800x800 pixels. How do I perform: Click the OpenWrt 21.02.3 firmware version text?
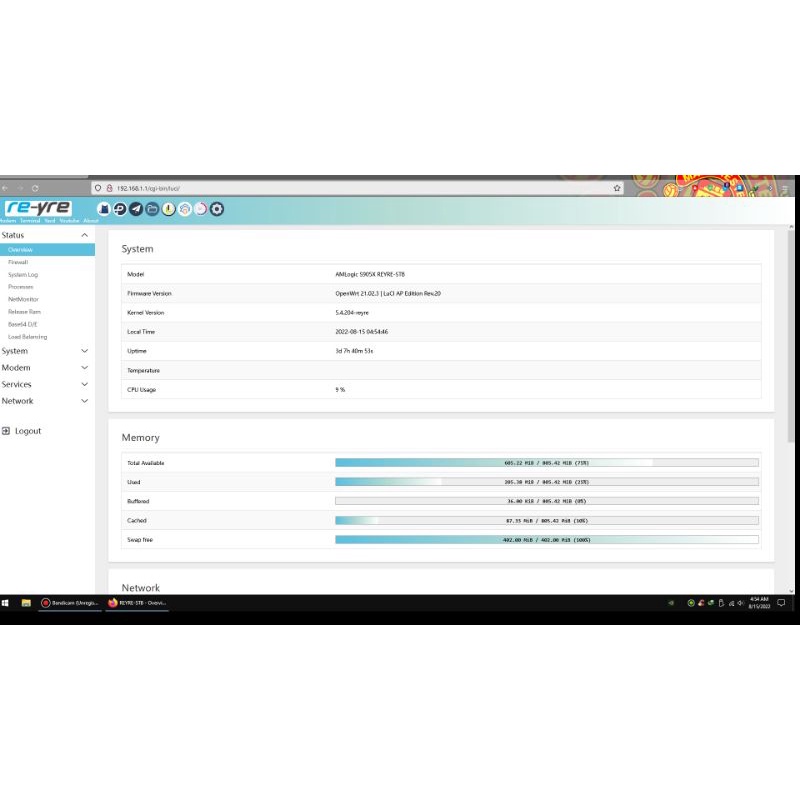(x=388, y=293)
